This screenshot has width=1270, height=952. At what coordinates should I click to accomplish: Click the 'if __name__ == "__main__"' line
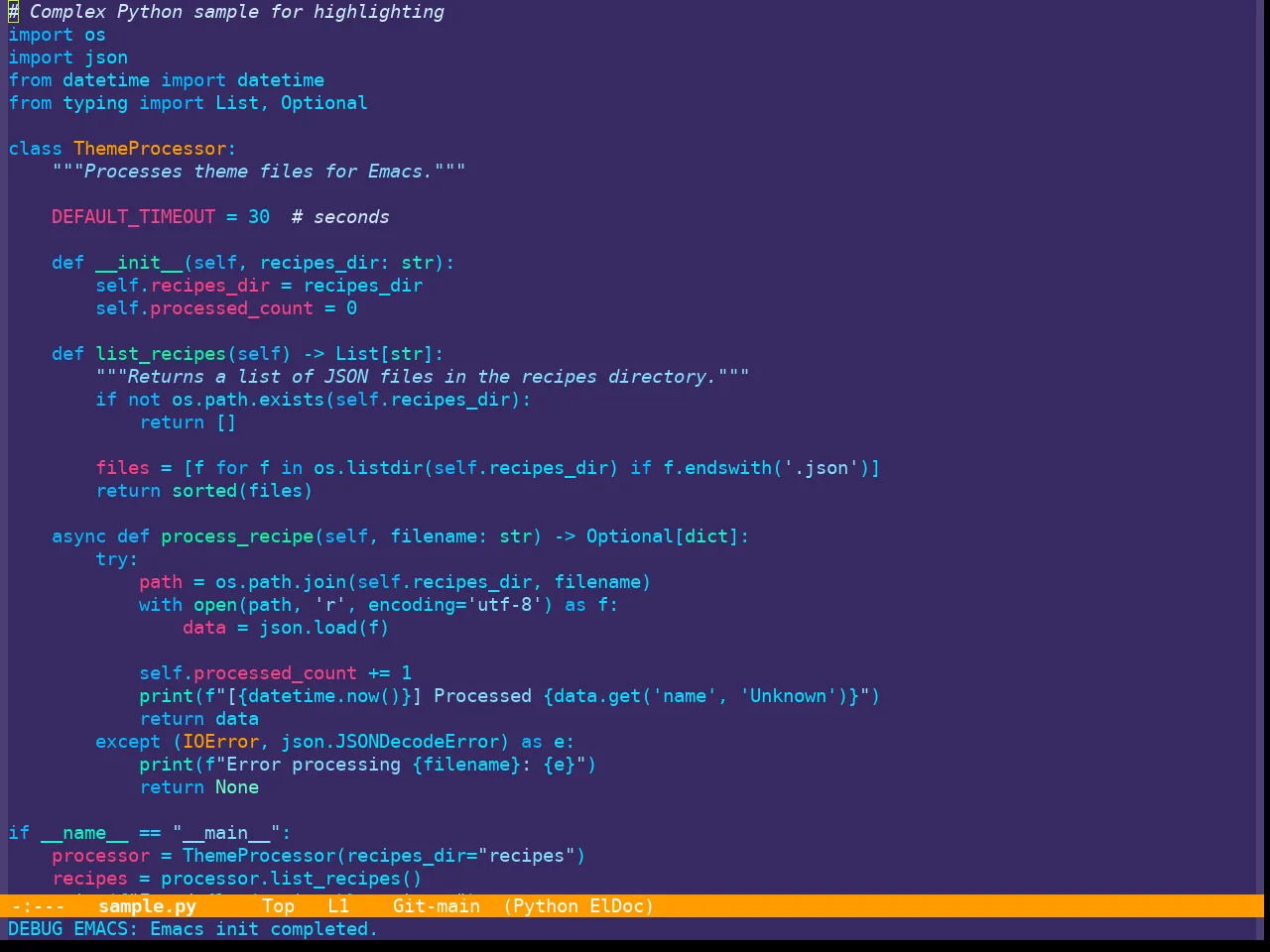click(149, 833)
